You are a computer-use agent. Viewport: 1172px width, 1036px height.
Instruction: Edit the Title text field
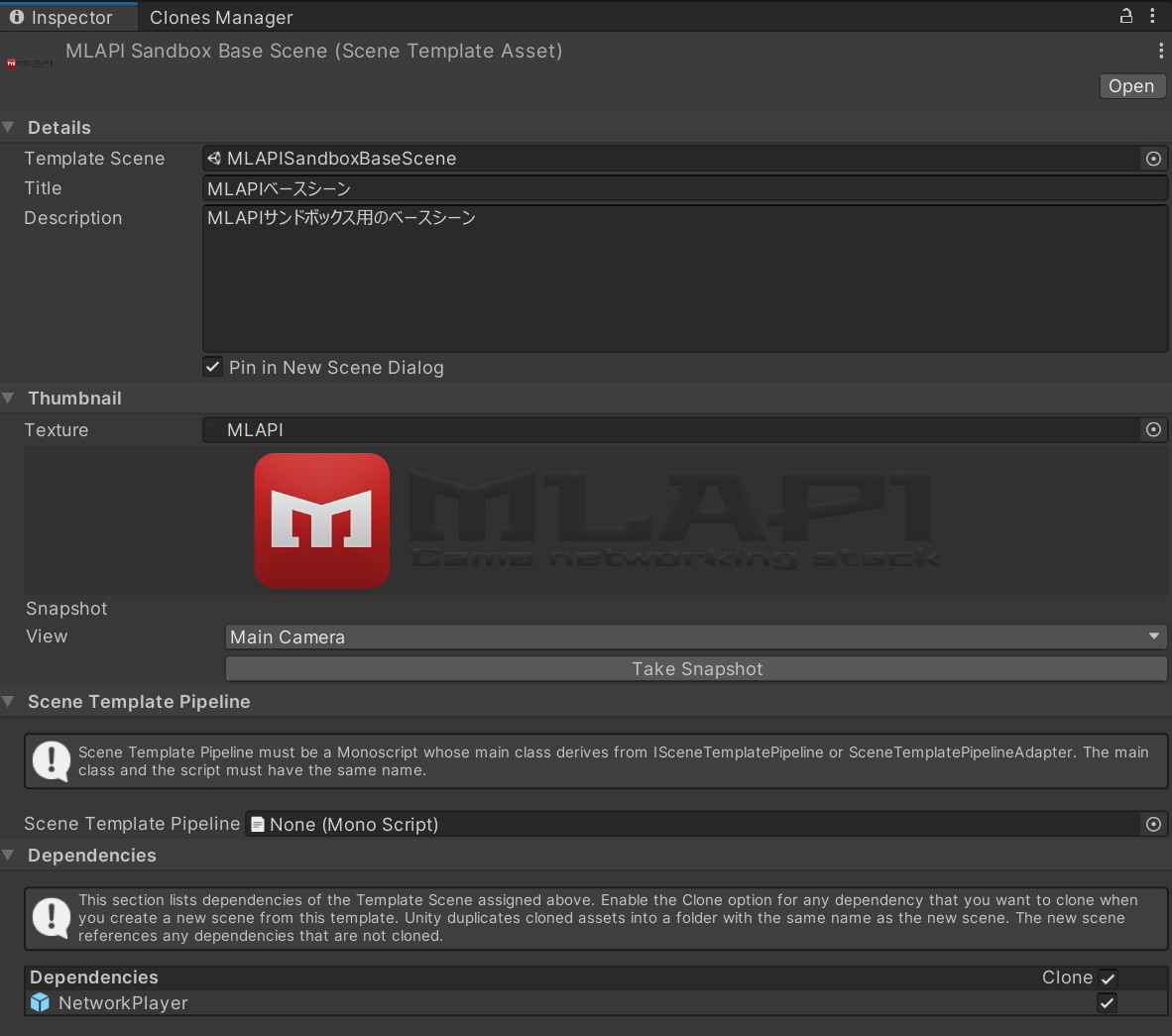pos(685,188)
